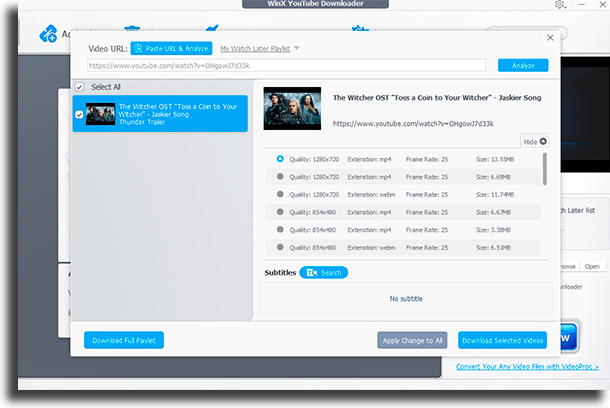The width and height of the screenshot is (610, 408).
Task: Collapse format list with Hide button
Action: pos(535,142)
